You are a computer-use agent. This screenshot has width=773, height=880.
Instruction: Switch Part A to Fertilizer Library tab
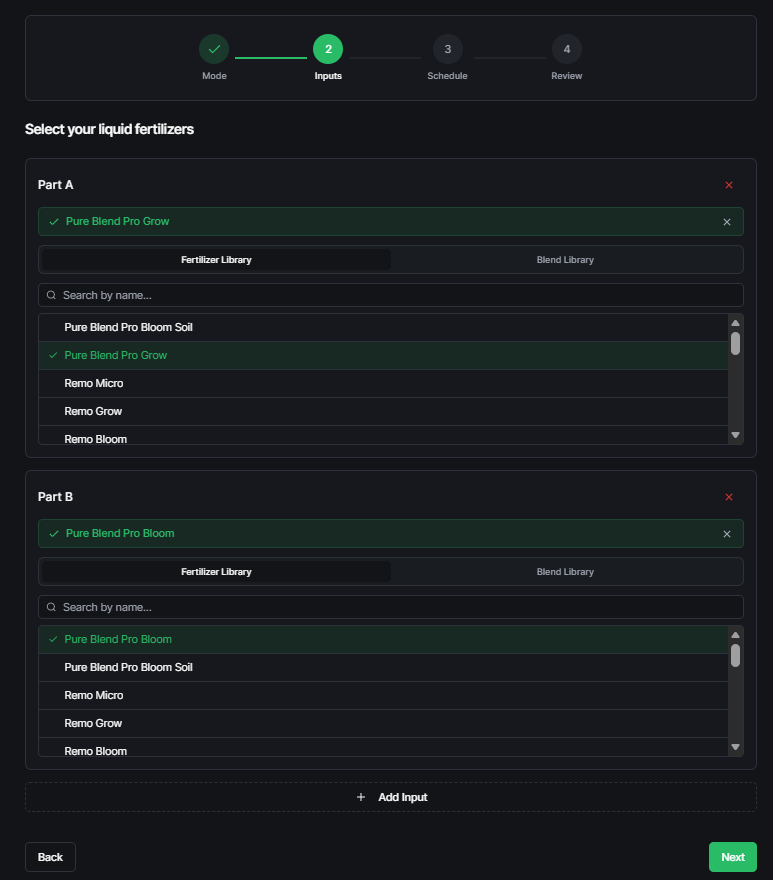216,260
